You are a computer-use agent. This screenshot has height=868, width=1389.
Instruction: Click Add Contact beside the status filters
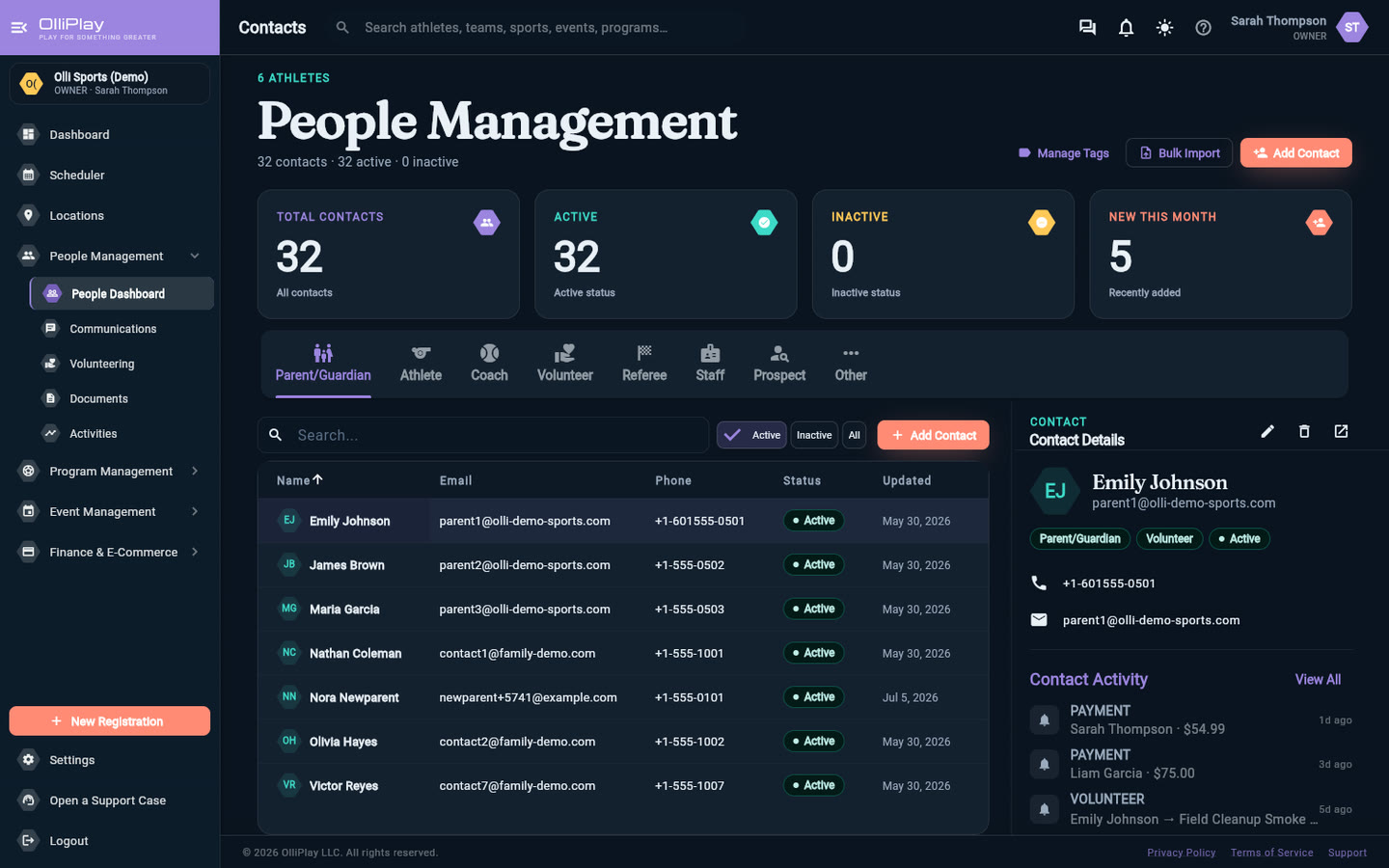click(934, 435)
